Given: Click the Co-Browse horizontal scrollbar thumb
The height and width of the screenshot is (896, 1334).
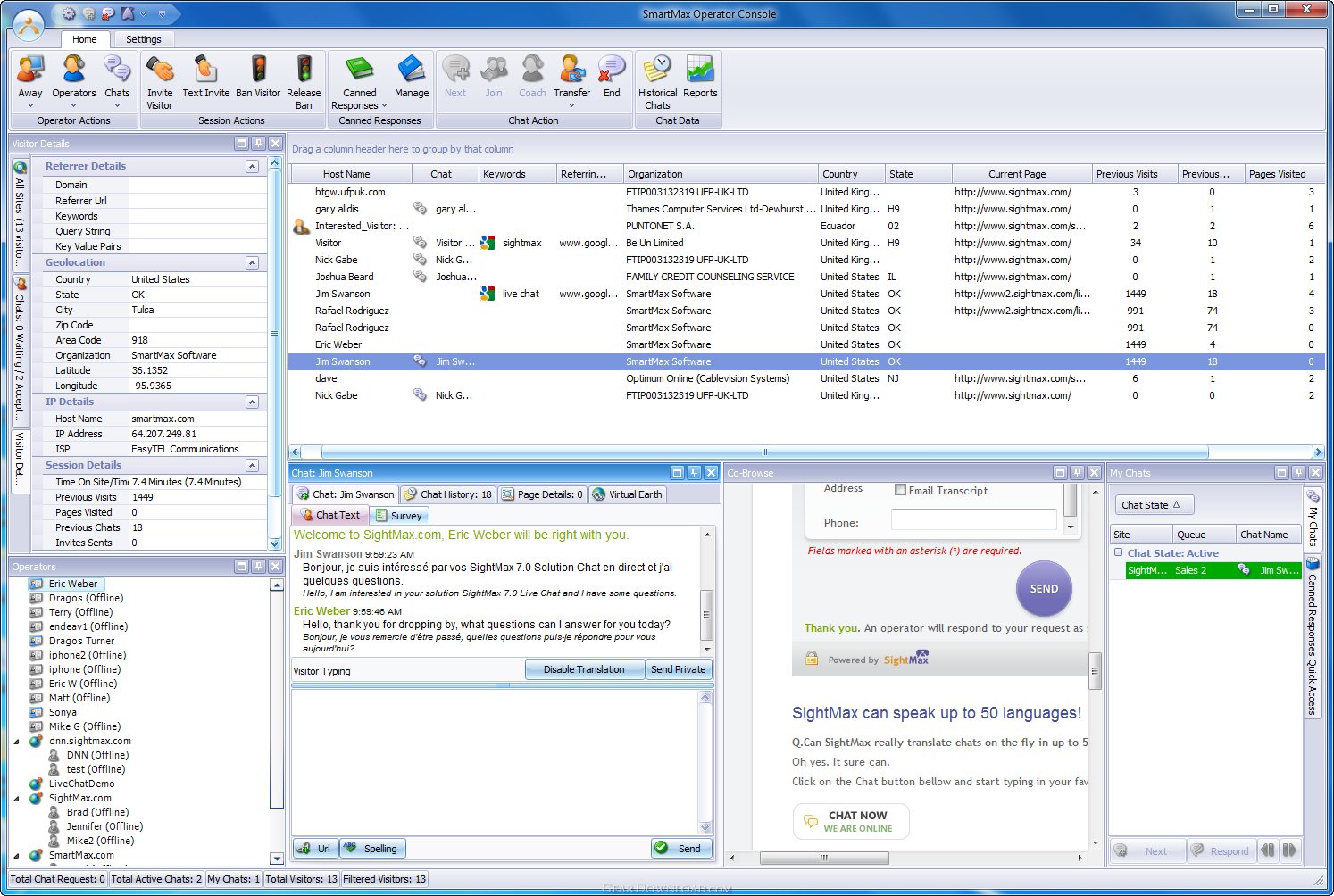Looking at the screenshot, I should coord(824,858).
